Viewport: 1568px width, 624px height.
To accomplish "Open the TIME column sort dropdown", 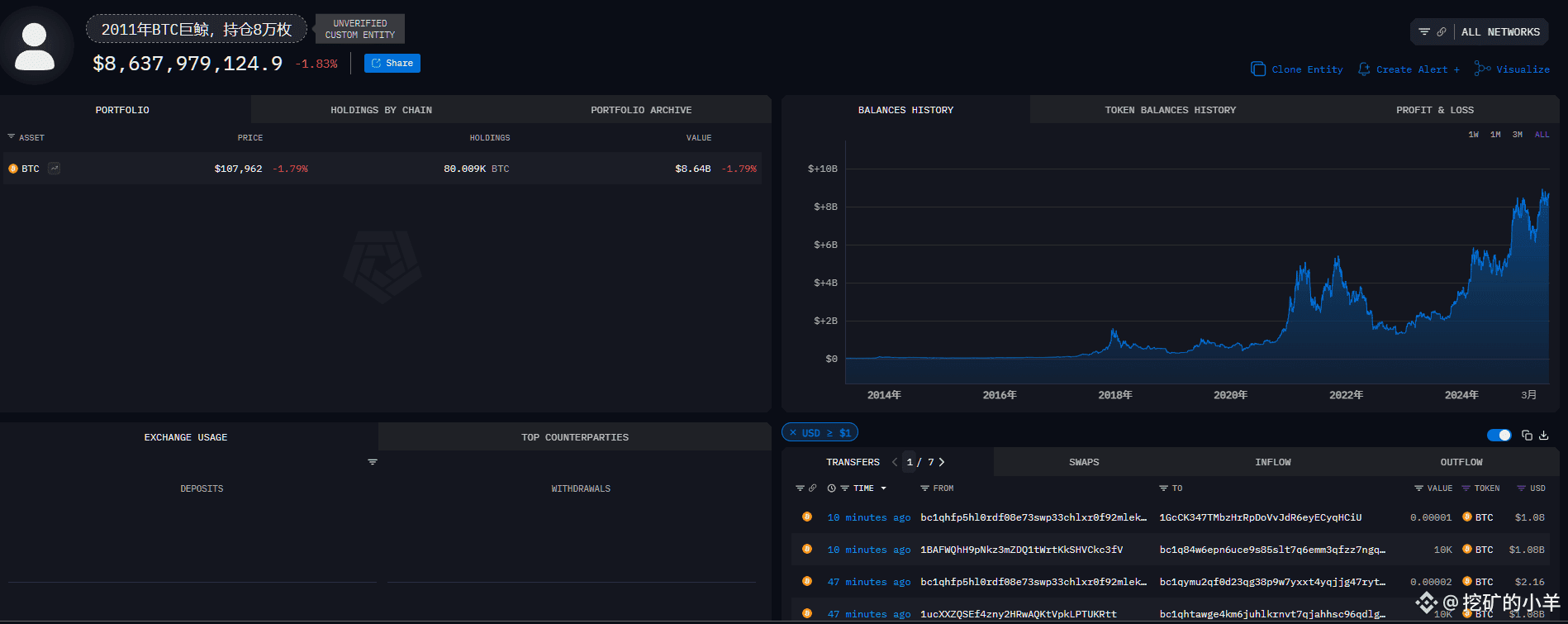I will pos(883,488).
